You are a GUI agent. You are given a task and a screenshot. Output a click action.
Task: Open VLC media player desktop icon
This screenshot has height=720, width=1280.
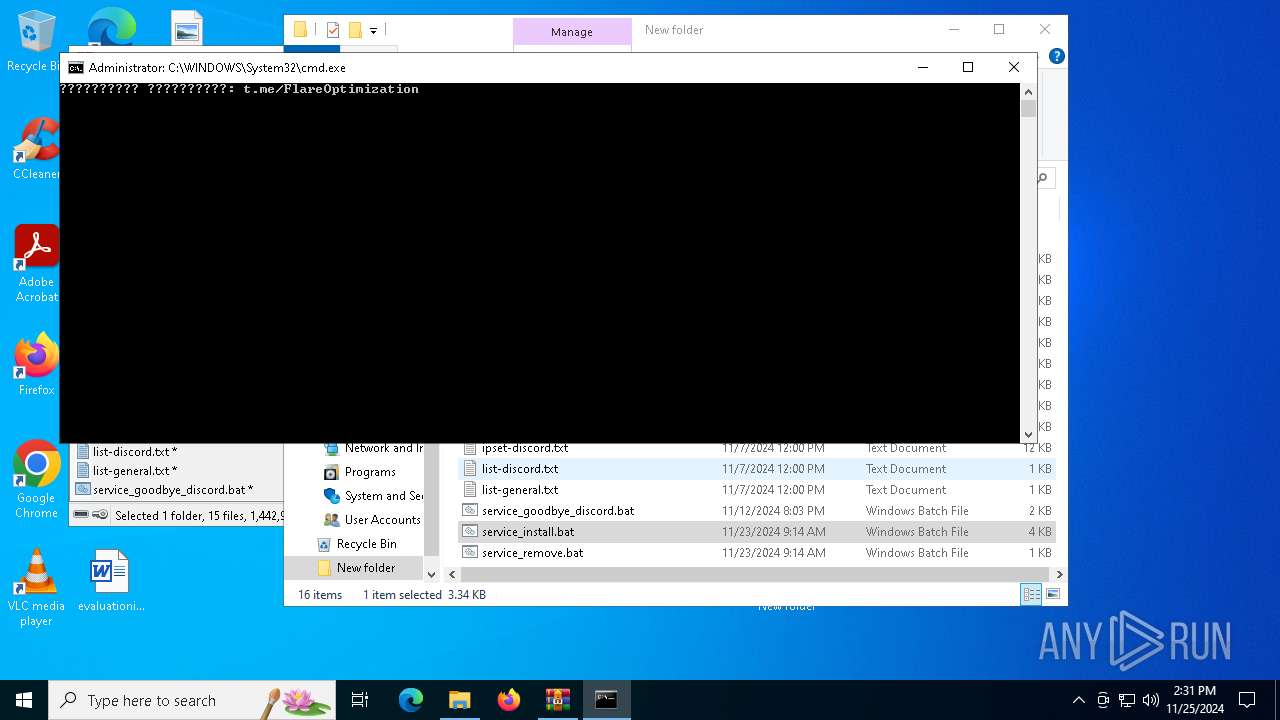point(36,588)
